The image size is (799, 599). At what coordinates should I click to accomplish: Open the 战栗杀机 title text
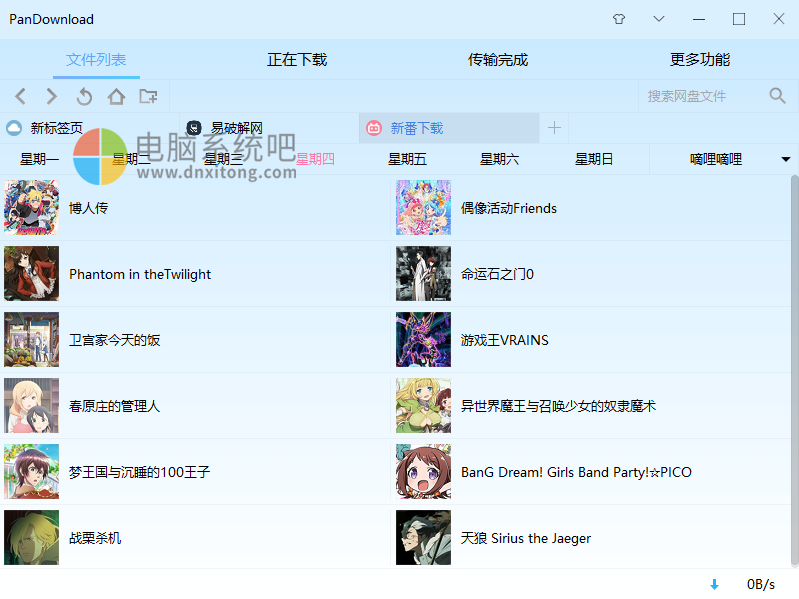pos(95,538)
